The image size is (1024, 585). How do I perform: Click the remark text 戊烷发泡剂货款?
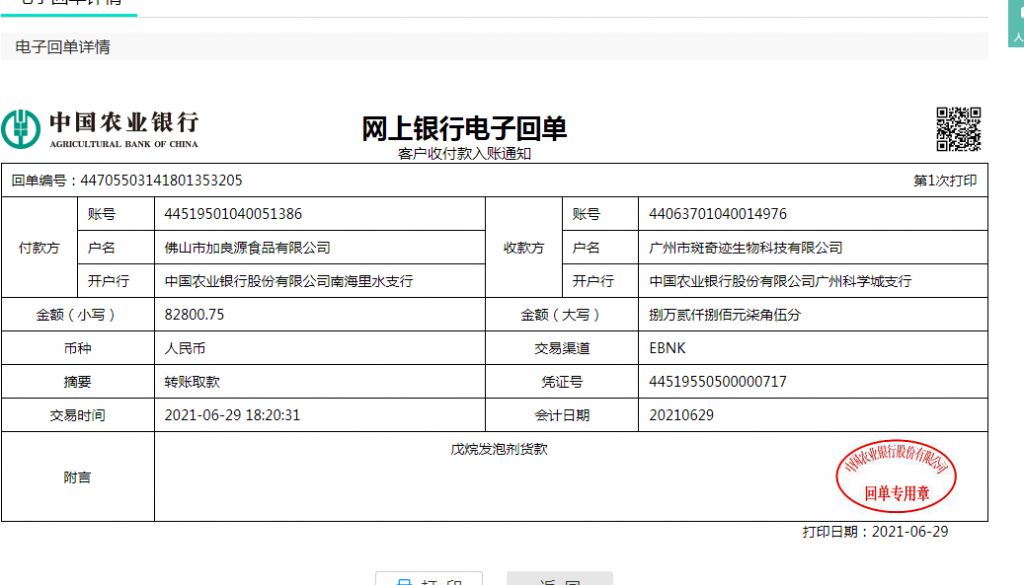click(499, 449)
